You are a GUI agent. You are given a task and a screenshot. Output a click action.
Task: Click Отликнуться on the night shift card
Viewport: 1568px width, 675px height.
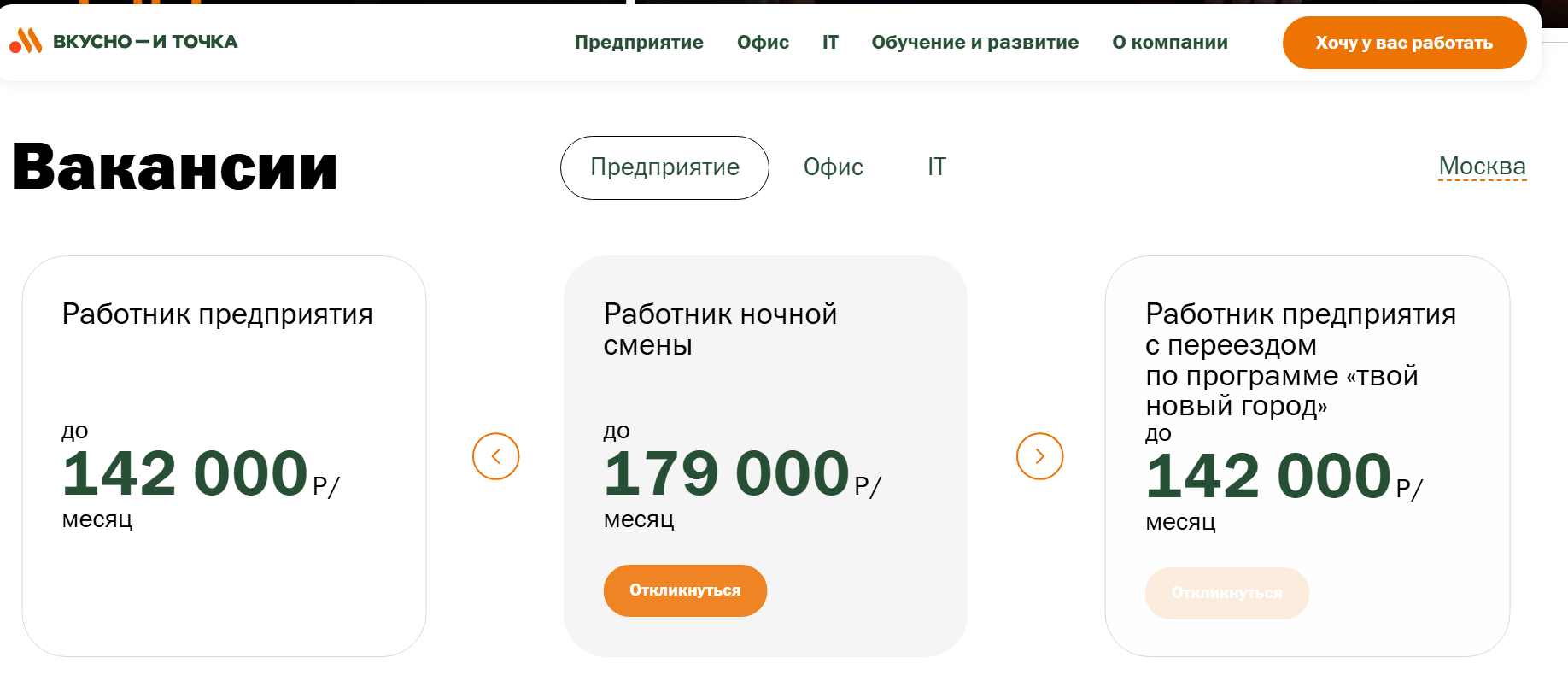(x=685, y=590)
